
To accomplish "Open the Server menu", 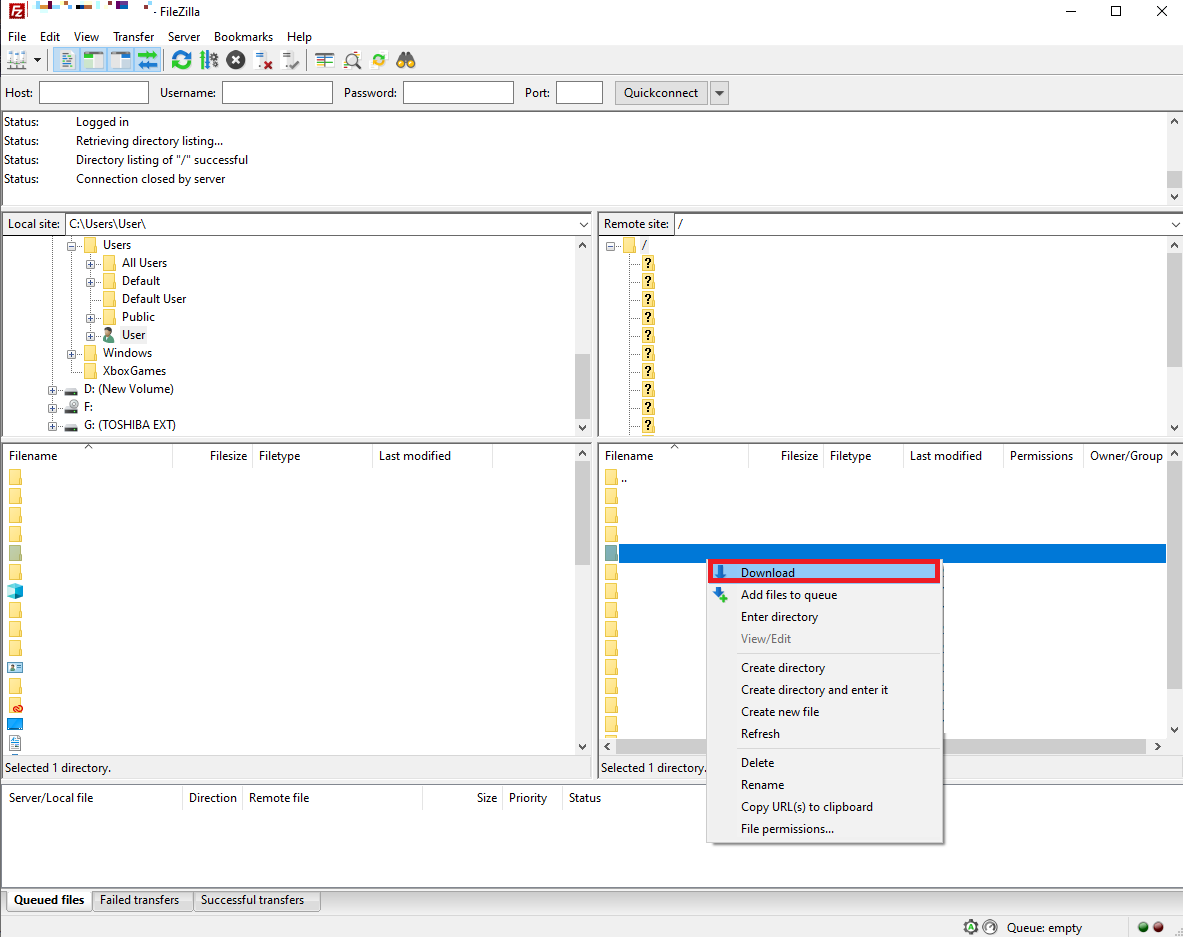I will click(184, 37).
